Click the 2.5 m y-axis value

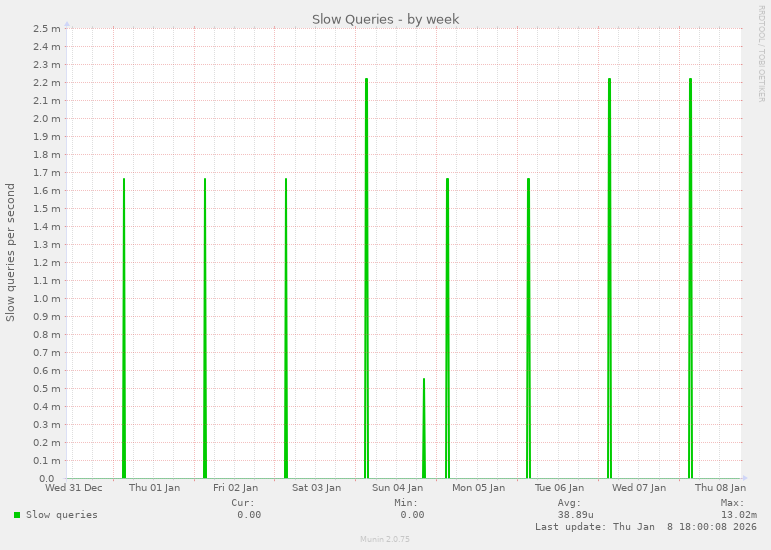pos(47,29)
